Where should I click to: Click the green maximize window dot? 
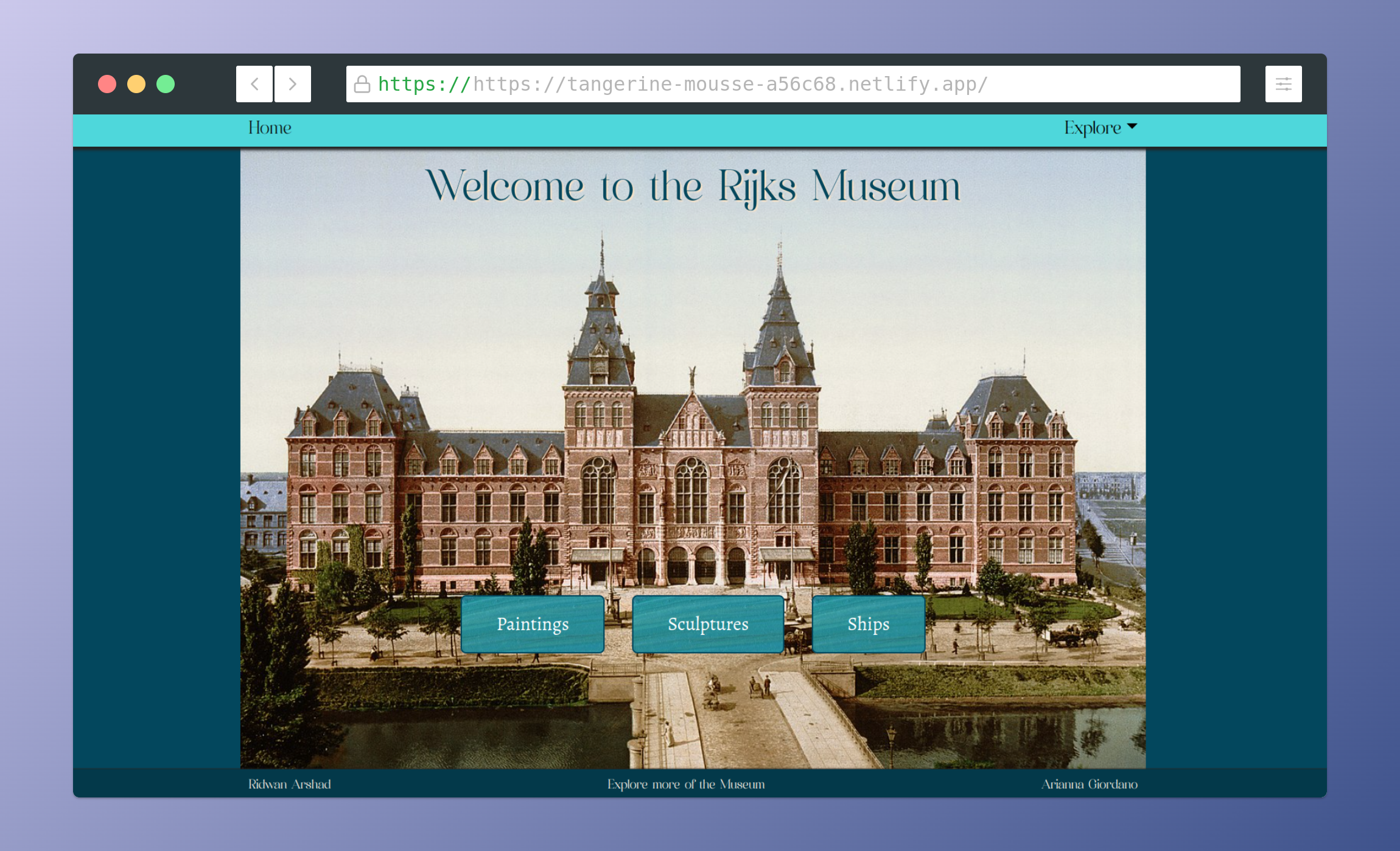click(x=166, y=84)
